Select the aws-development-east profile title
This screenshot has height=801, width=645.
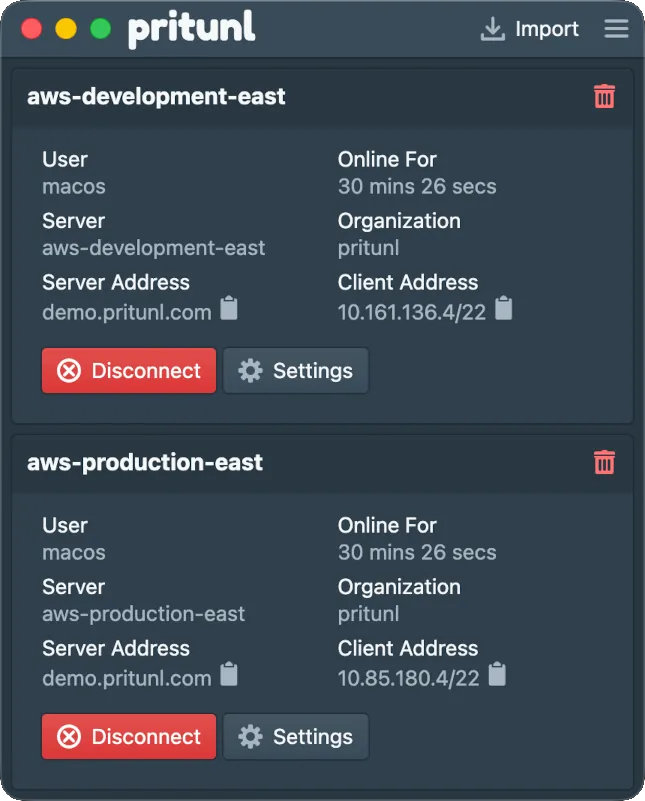156,97
